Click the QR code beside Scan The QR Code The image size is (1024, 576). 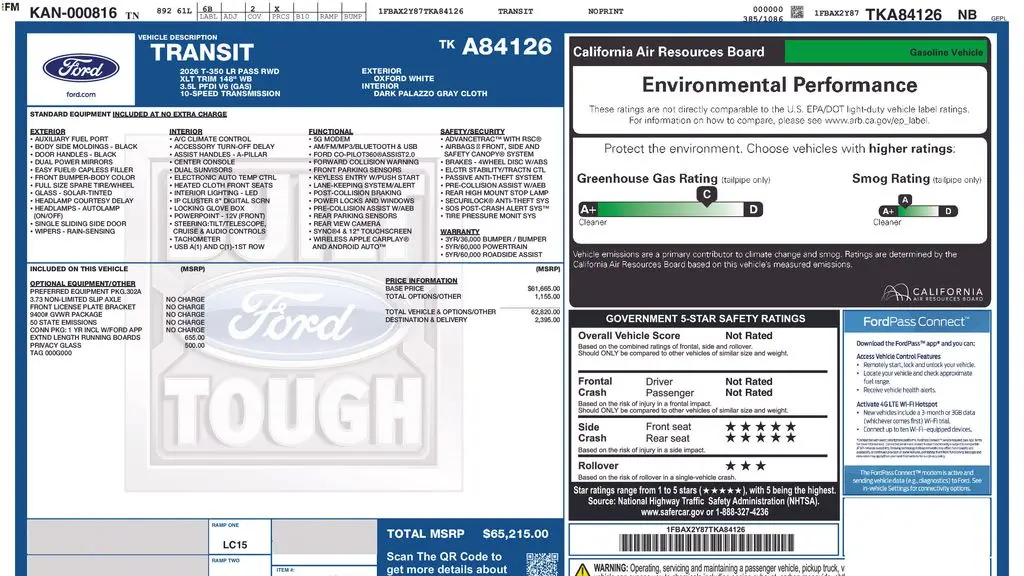tap(542, 564)
